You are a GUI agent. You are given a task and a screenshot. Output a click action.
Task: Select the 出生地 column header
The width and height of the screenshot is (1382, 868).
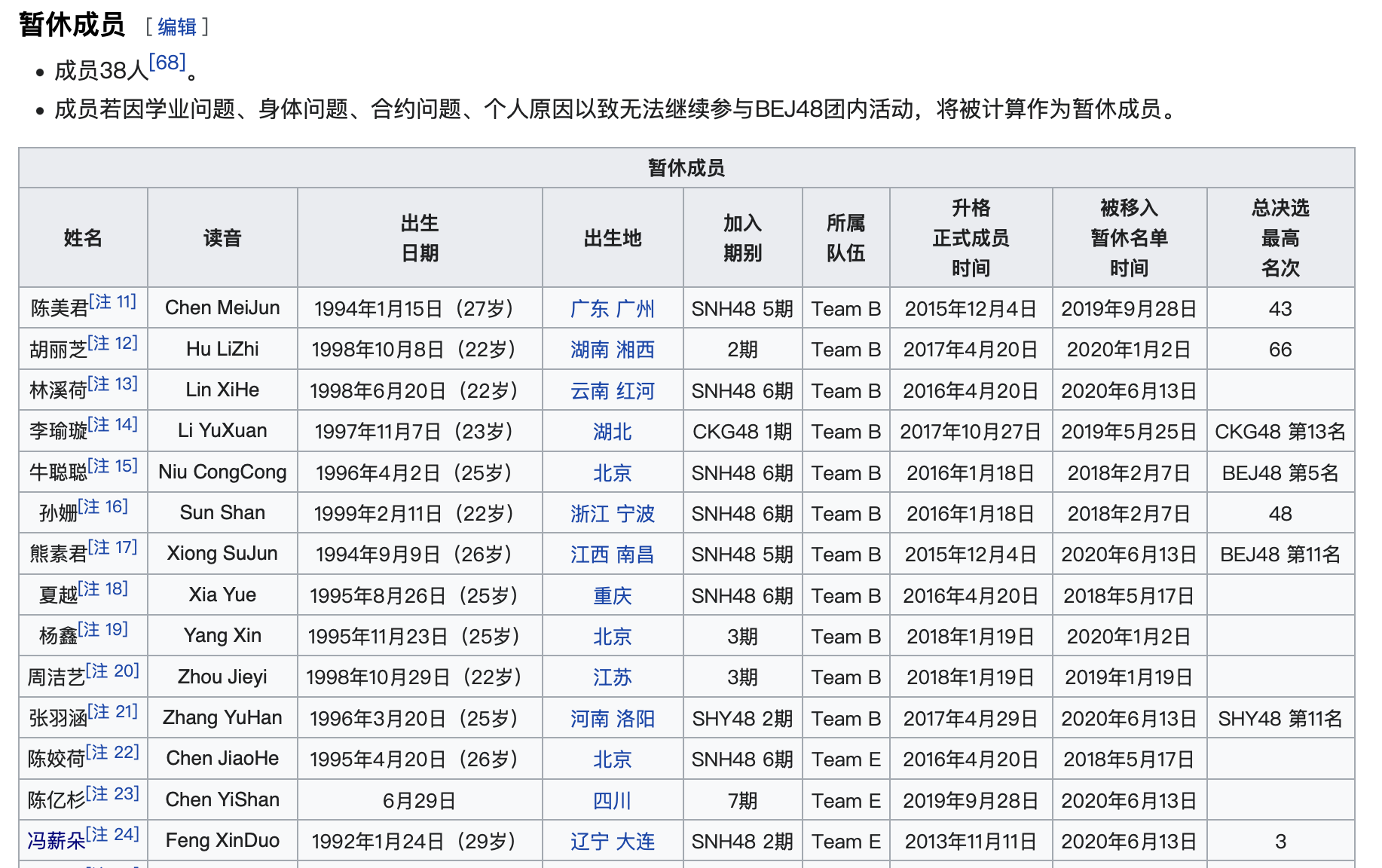[613, 238]
